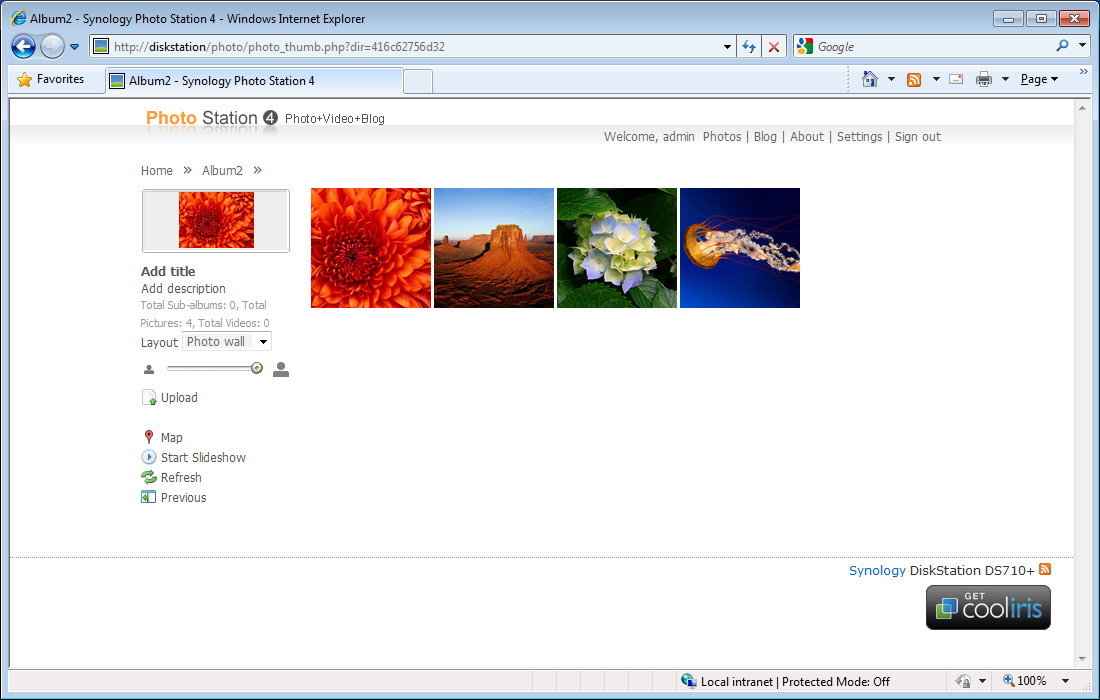Click the browser Back arrow button
Image resolution: width=1100 pixels, height=700 pixels.
23,47
